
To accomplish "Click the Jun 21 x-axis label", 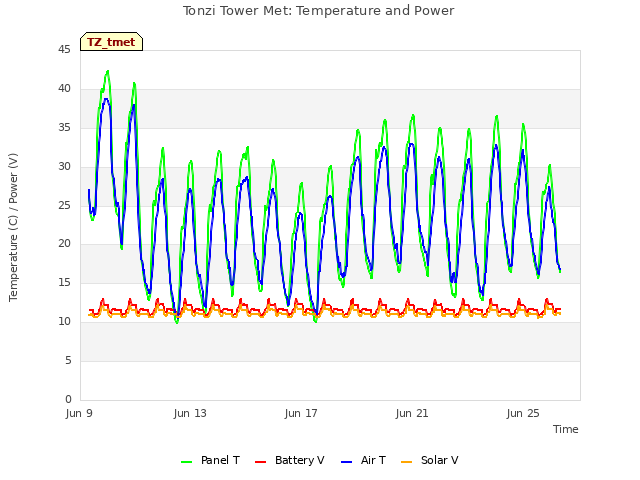I will click(x=412, y=413).
